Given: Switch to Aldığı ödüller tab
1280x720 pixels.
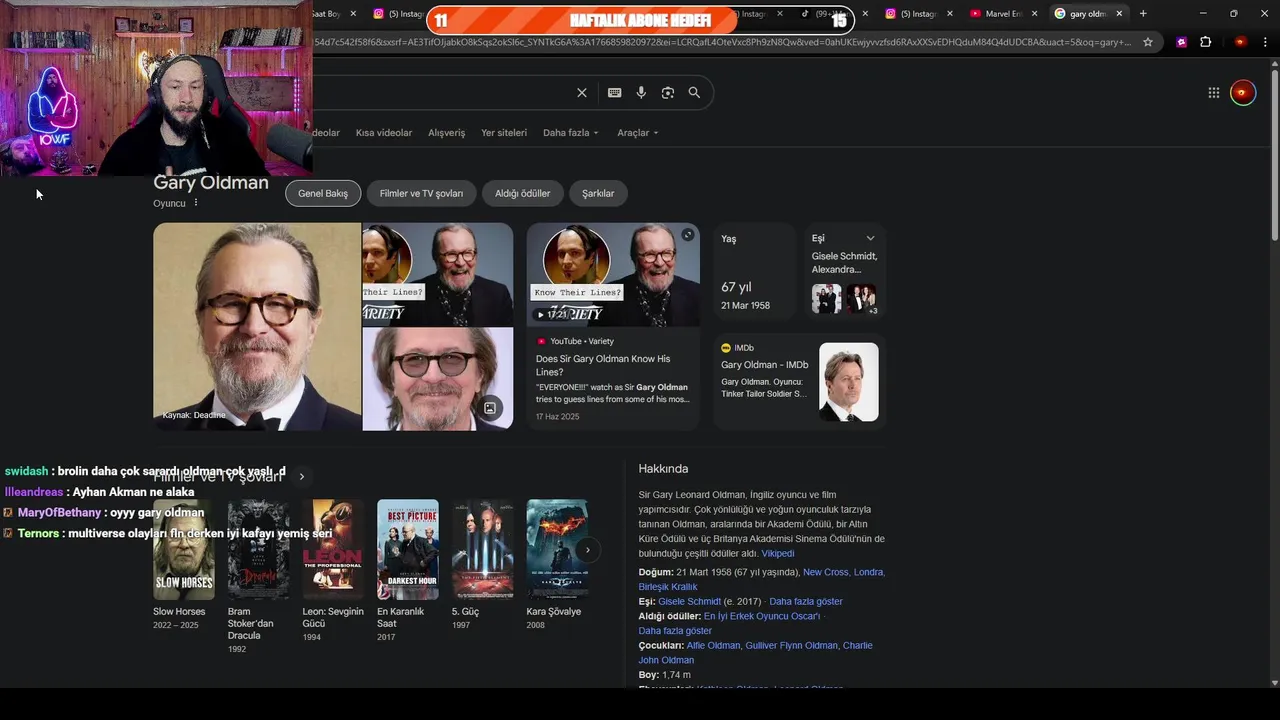Looking at the screenshot, I should click(523, 193).
